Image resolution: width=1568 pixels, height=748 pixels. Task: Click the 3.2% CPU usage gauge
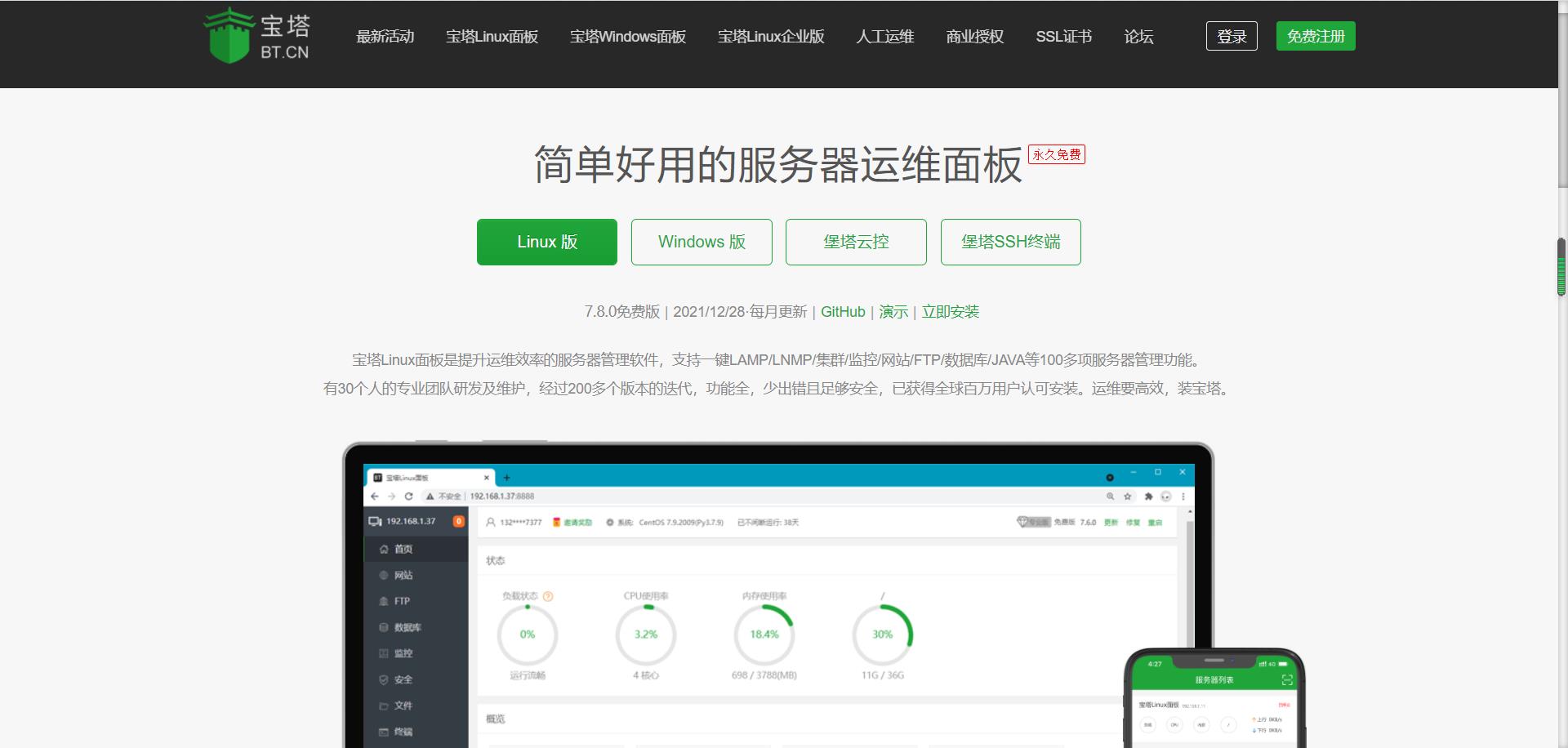pos(646,634)
